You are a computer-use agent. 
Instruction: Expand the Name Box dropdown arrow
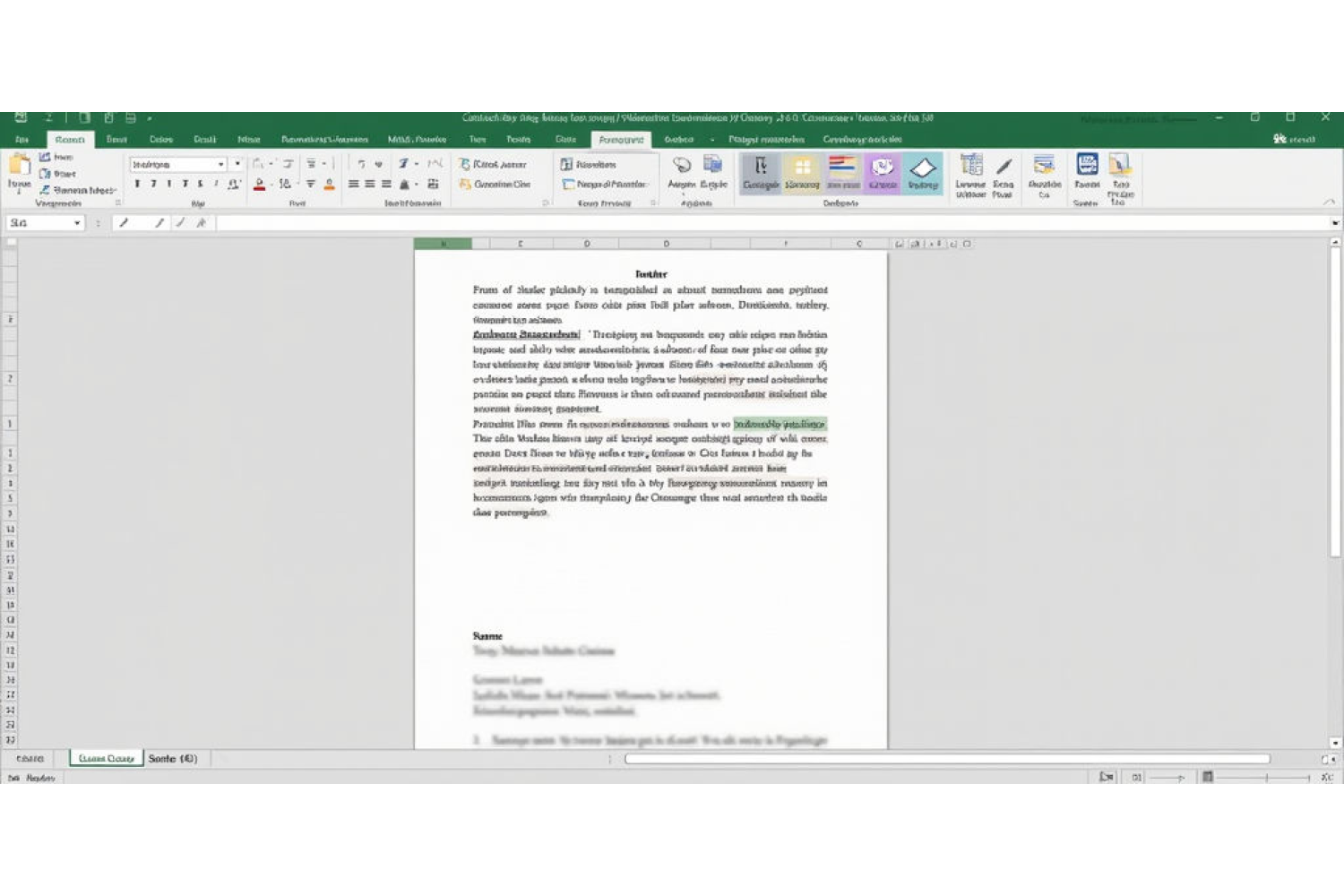(x=77, y=223)
